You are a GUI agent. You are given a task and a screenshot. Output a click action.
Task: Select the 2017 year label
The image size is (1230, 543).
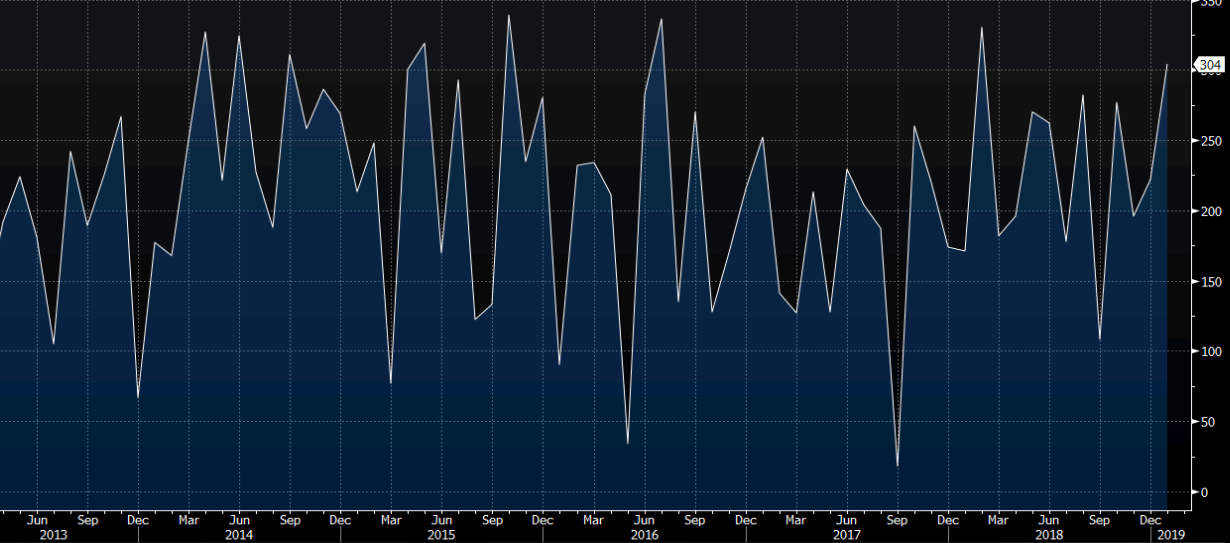click(x=846, y=535)
